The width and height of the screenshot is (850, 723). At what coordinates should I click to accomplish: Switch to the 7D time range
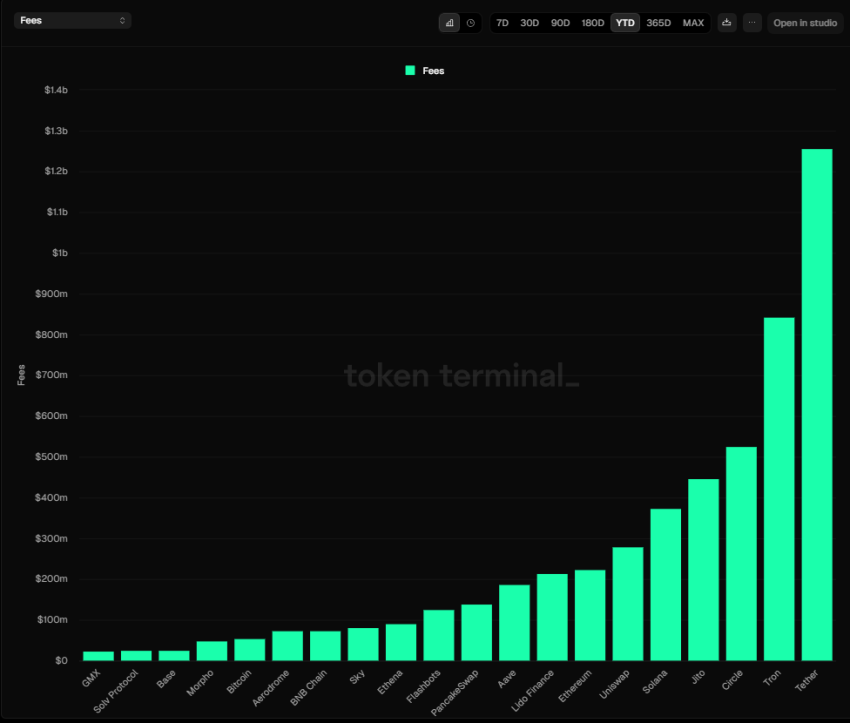pos(502,22)
